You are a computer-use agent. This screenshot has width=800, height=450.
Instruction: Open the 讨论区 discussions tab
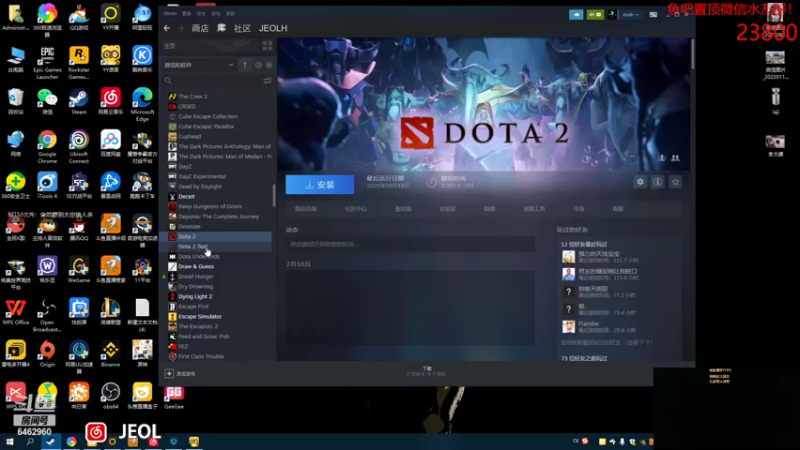[x=447, y=209]
